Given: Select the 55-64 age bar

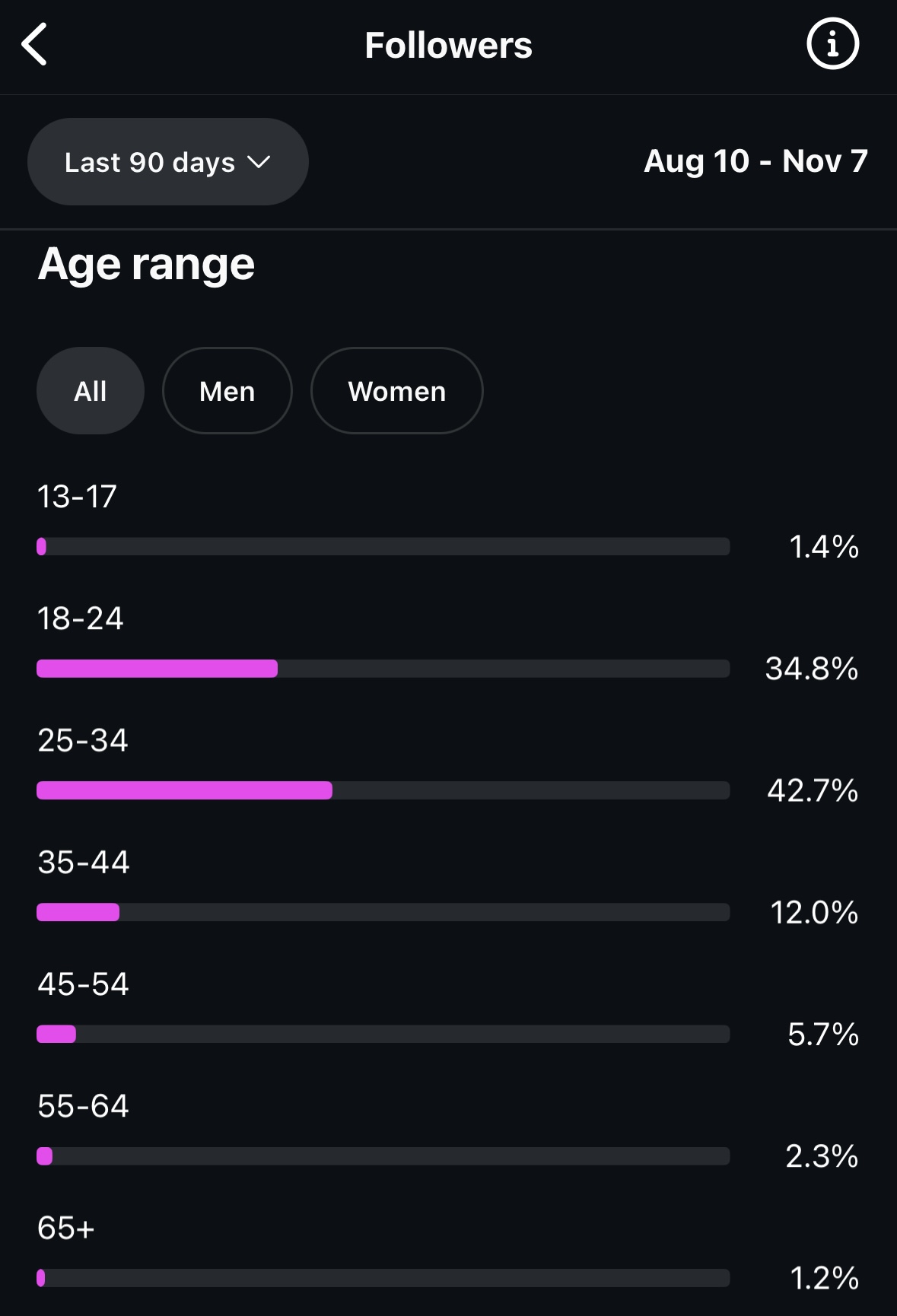Looking at the screenshot, I should pos(383,1156).
